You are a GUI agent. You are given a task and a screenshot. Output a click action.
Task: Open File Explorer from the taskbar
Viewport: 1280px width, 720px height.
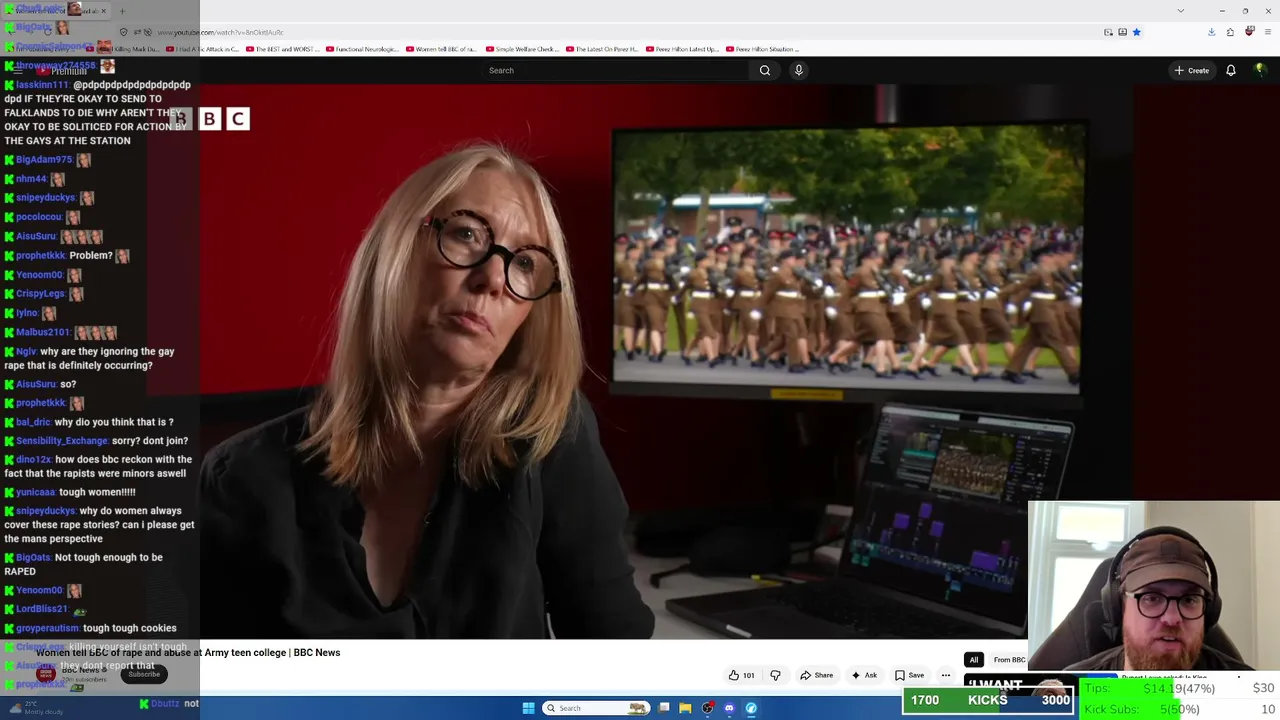685,708
